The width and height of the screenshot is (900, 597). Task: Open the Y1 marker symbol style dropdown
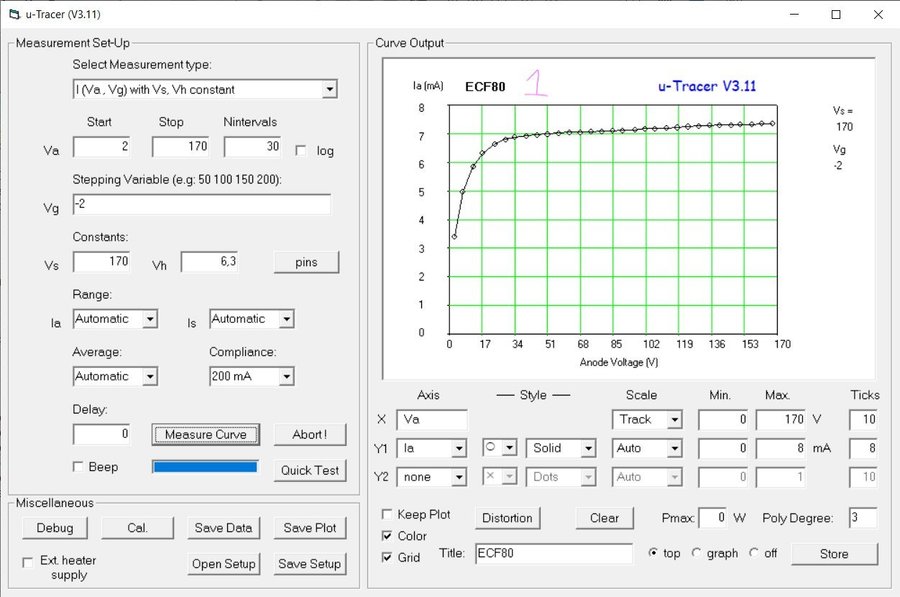point(509,448)
